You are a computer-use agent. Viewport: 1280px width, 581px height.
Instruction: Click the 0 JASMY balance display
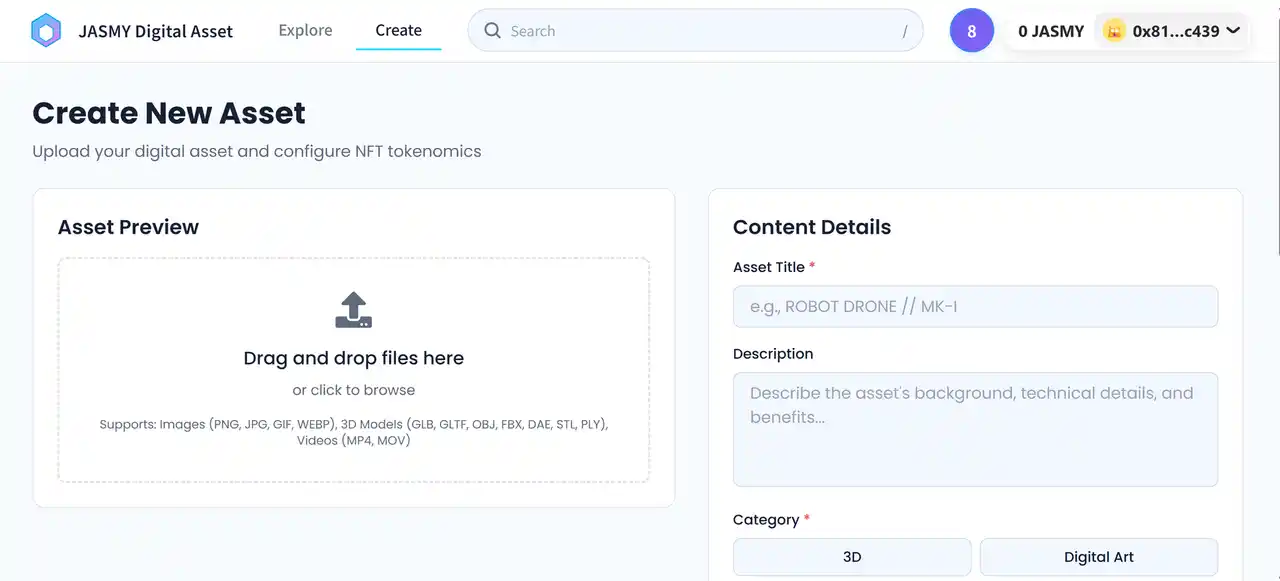1051,31
